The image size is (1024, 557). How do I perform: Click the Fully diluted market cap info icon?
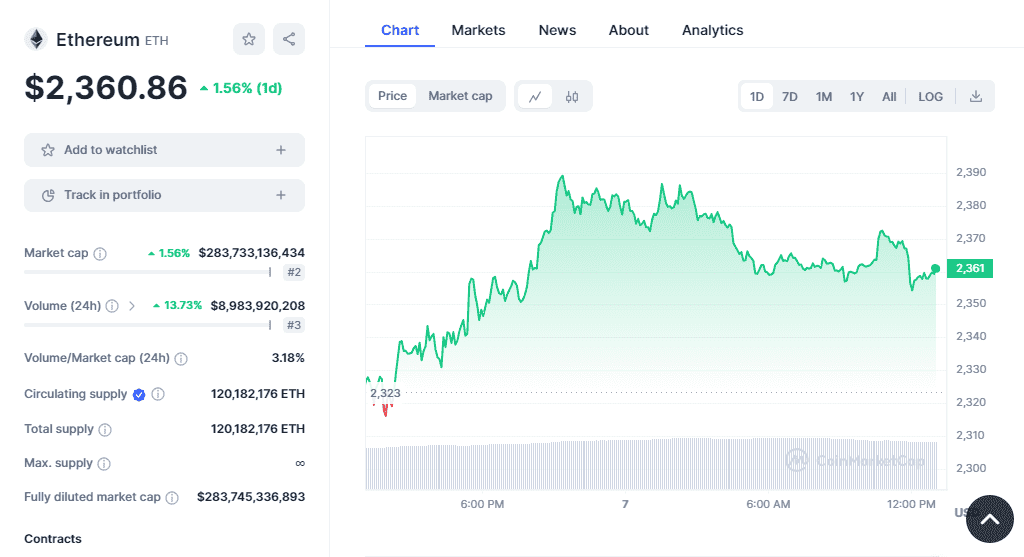tap(172, 497)
